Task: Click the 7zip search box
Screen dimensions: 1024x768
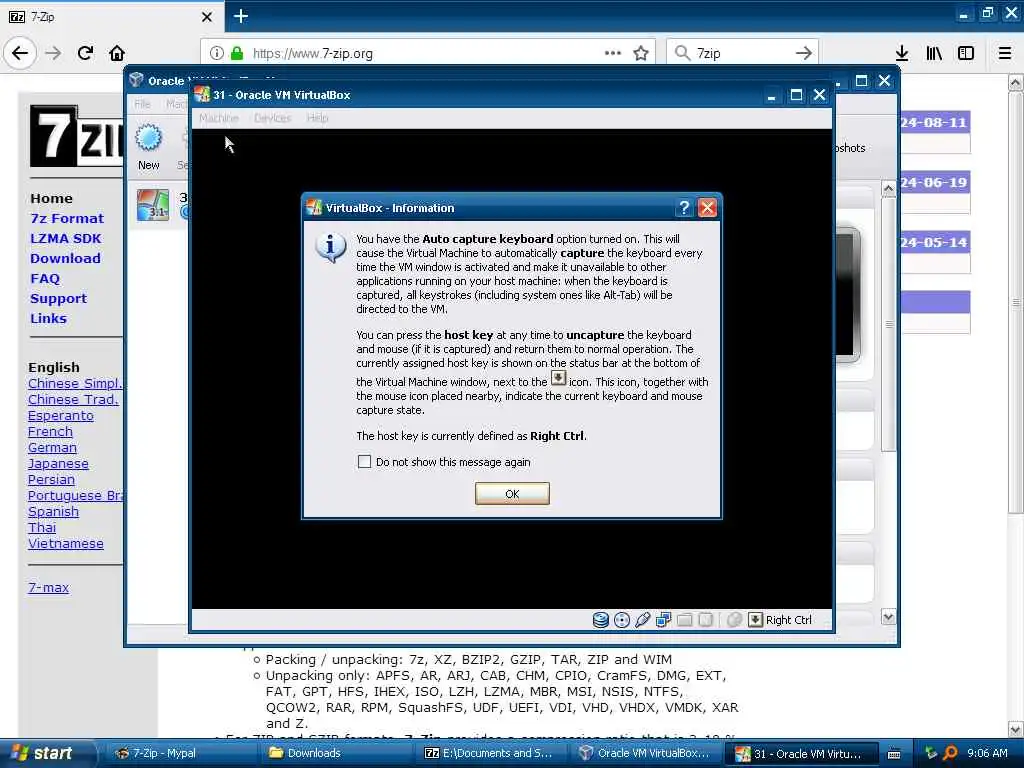Action: tap(741, 53)
